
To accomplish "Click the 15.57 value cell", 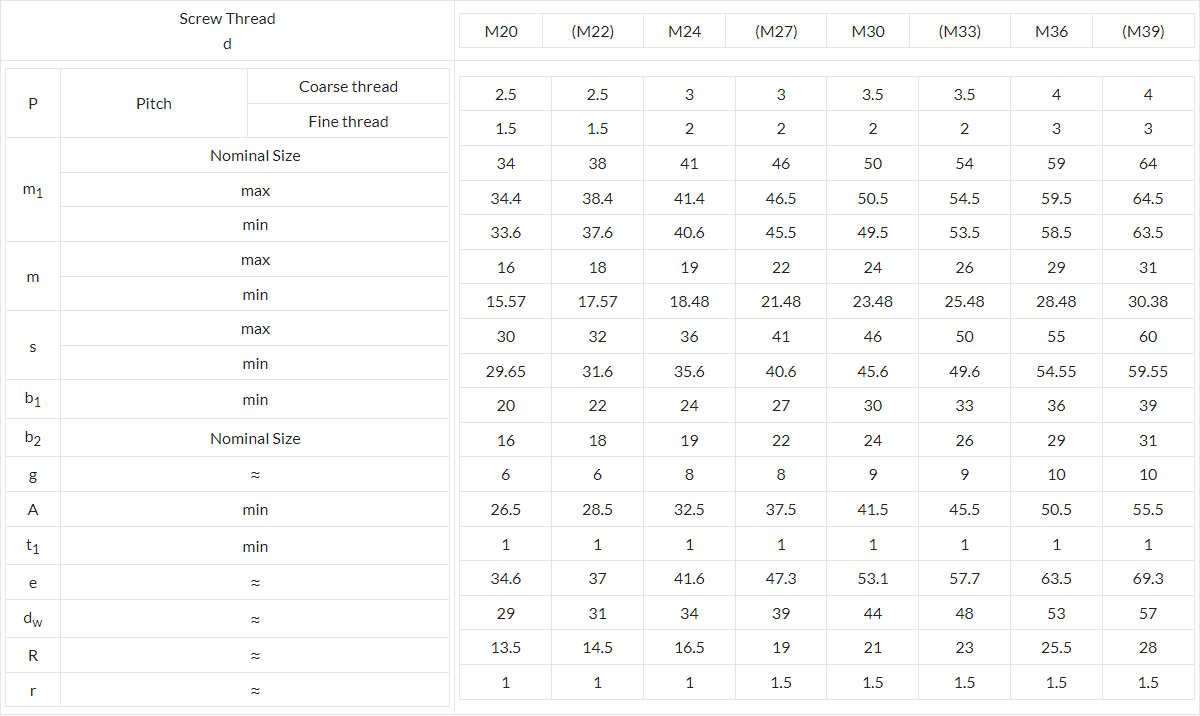I will pos(506,301).
